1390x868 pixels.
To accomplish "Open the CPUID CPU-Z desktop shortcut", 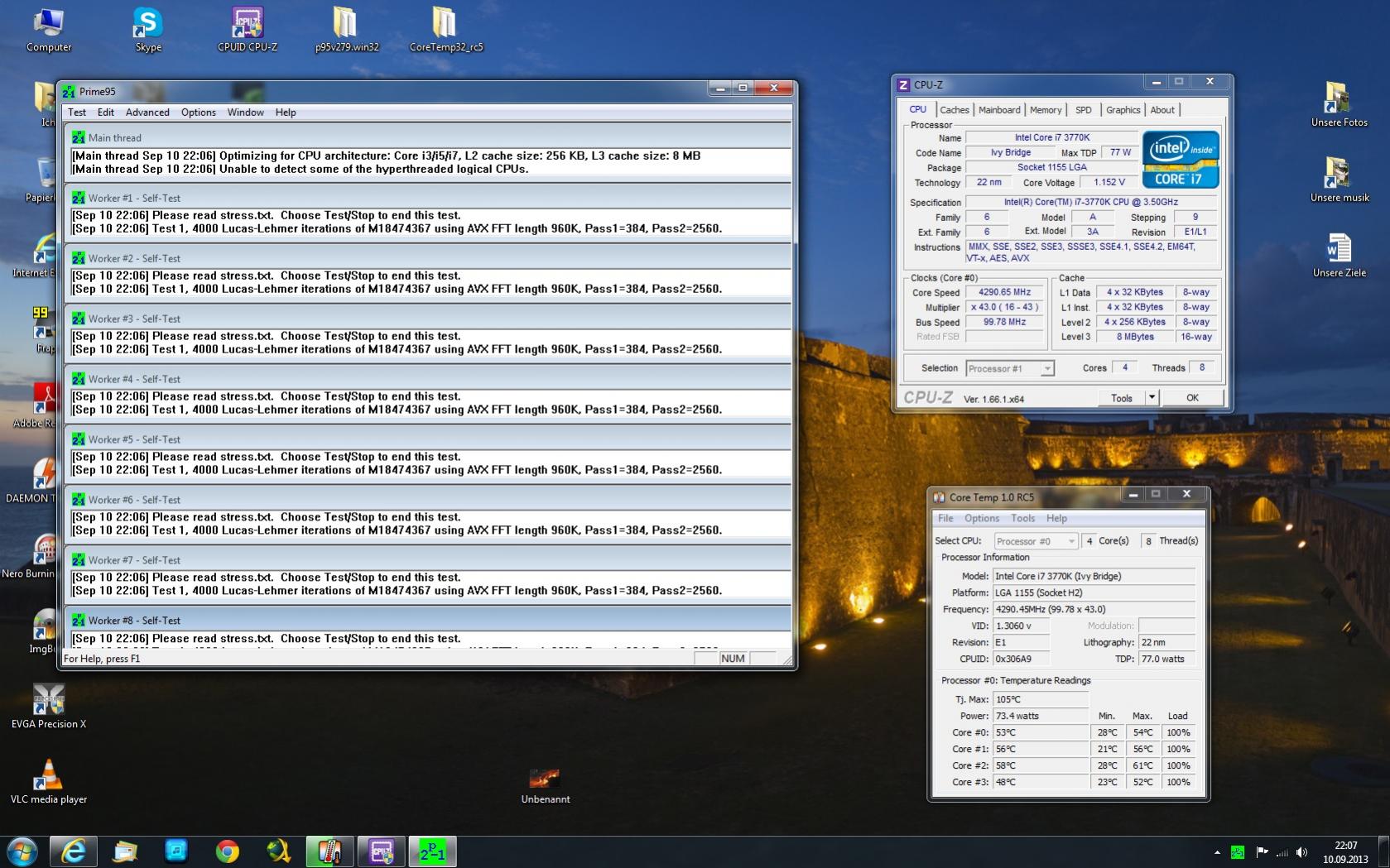I will pyautogui.click(x=248, y=30).
